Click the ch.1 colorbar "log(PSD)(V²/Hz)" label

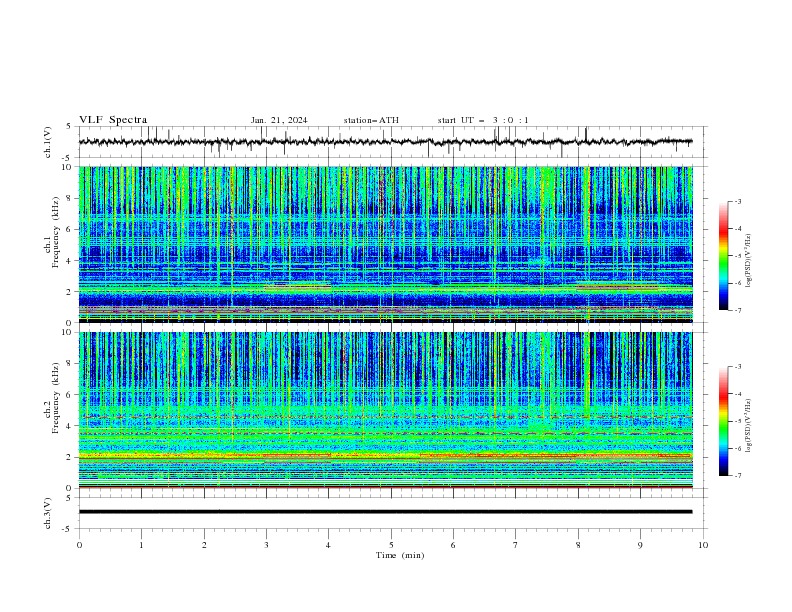(x=748, y=261)
